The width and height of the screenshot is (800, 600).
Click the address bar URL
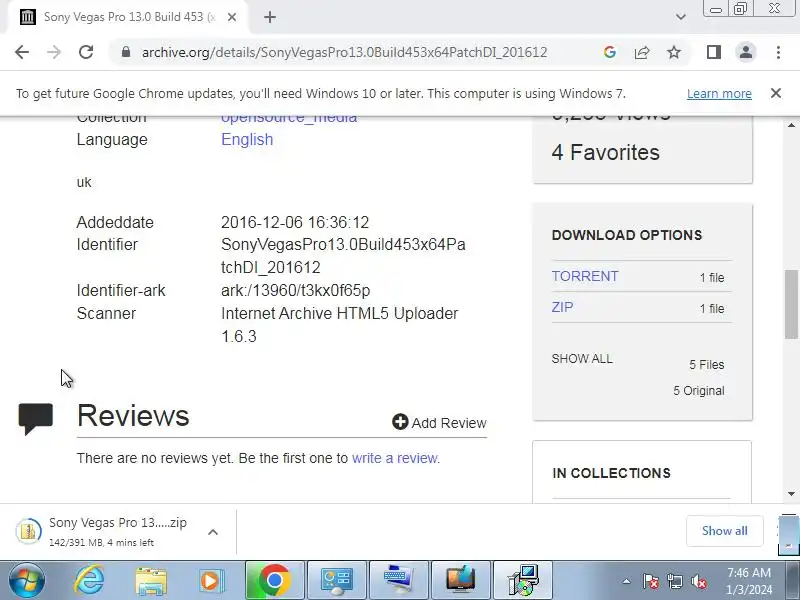[344, 52]
